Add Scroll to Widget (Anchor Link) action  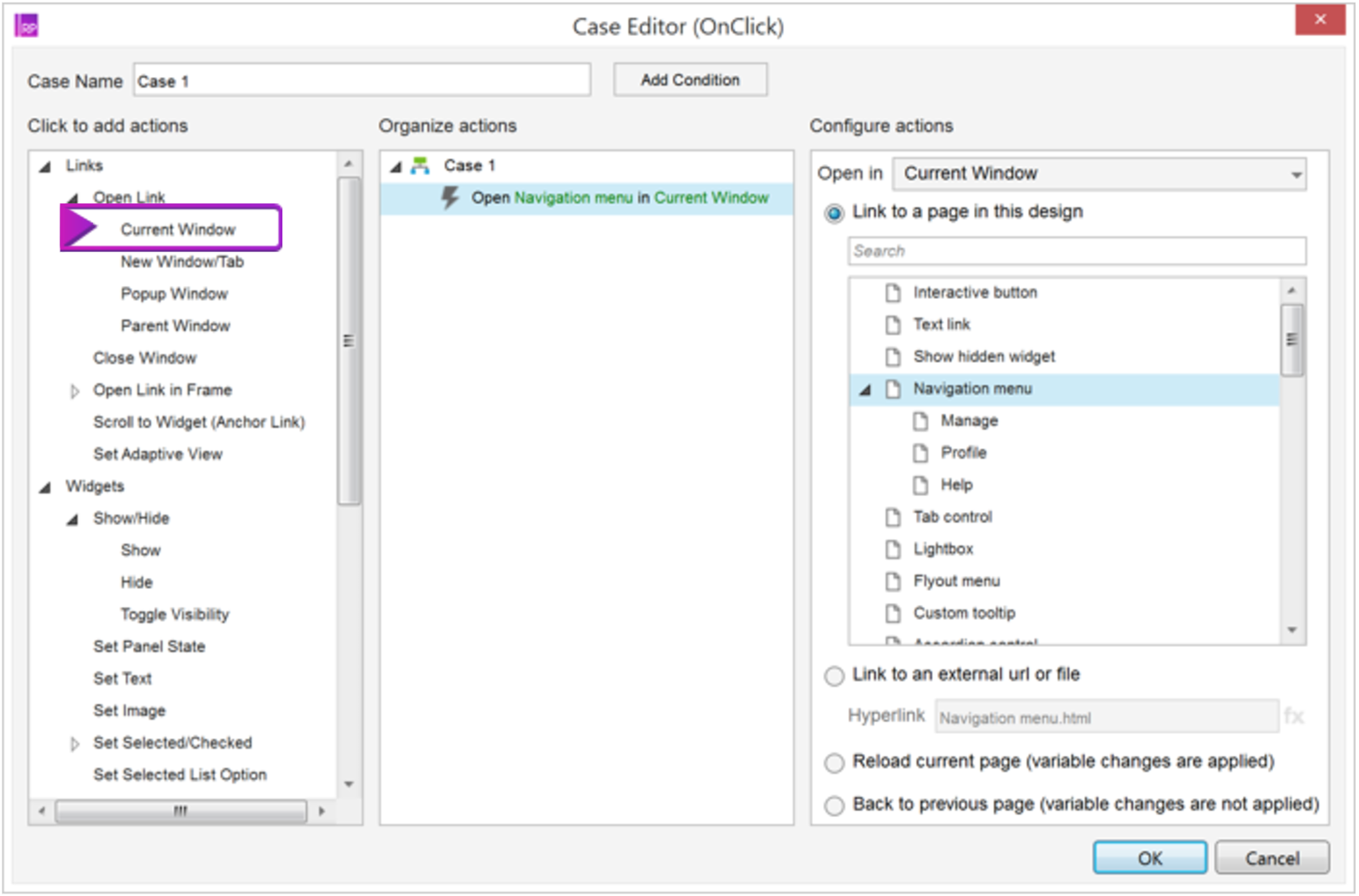[199, 422]
